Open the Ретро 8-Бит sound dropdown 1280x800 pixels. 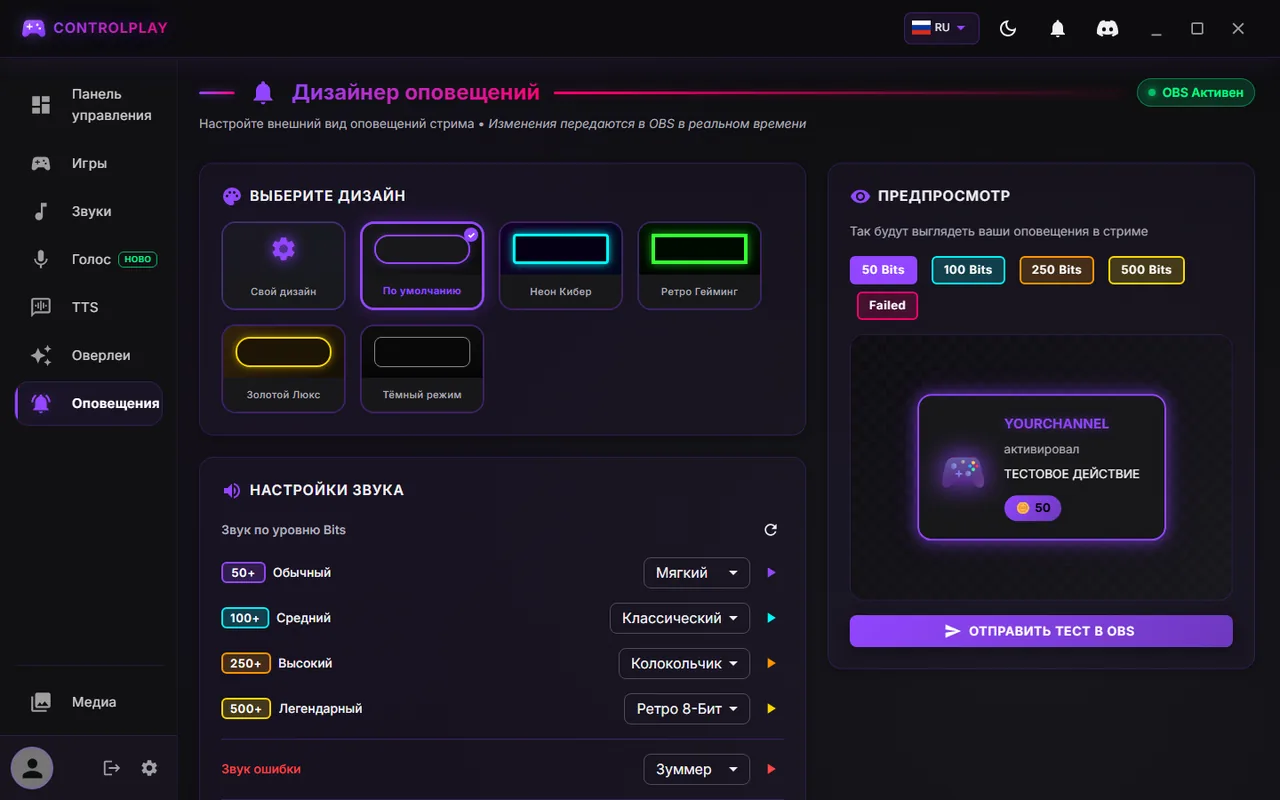pyautogui.click(x=687, y=709)
